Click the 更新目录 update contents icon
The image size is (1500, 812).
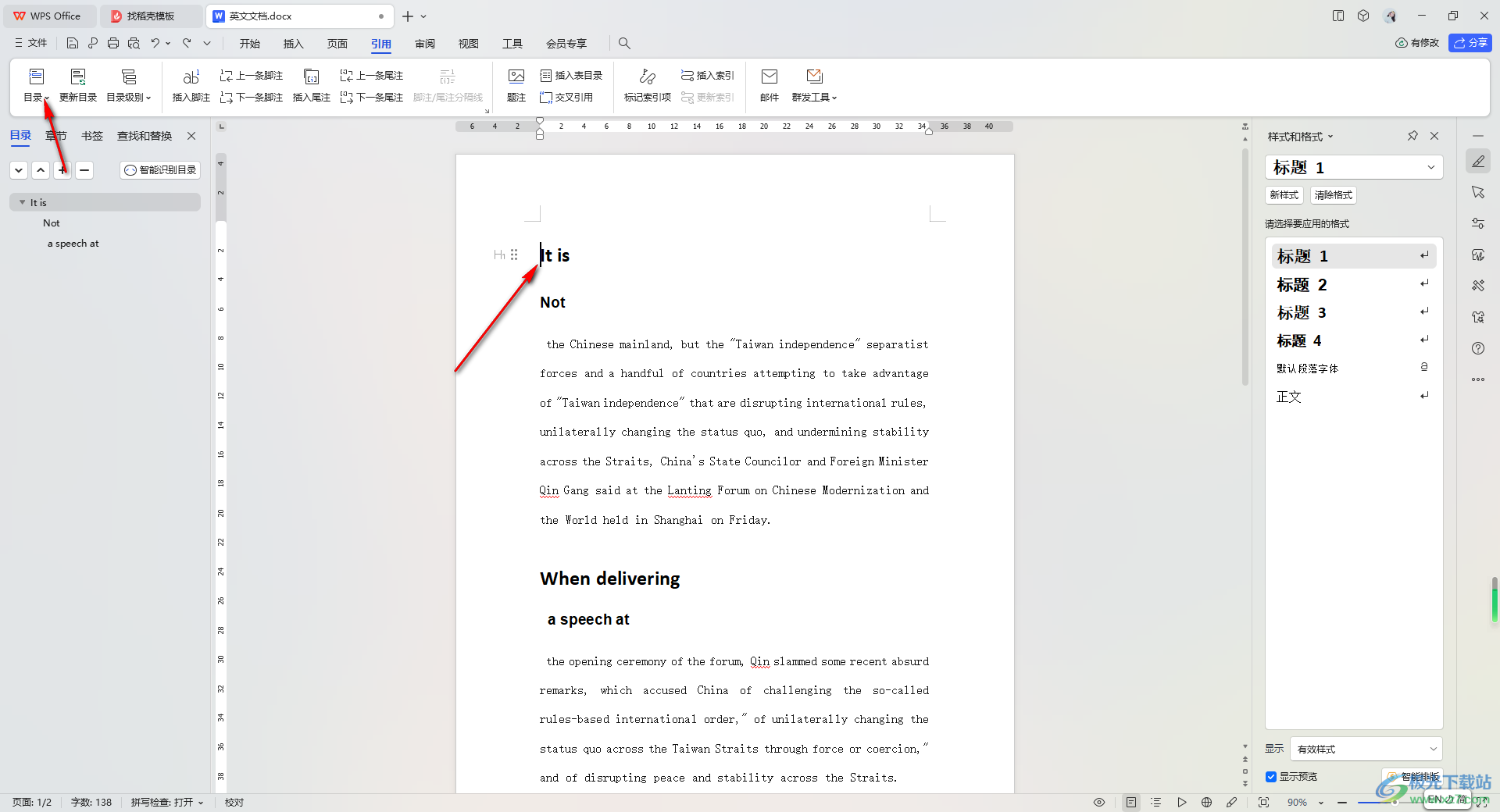click(x=78, y=77)
